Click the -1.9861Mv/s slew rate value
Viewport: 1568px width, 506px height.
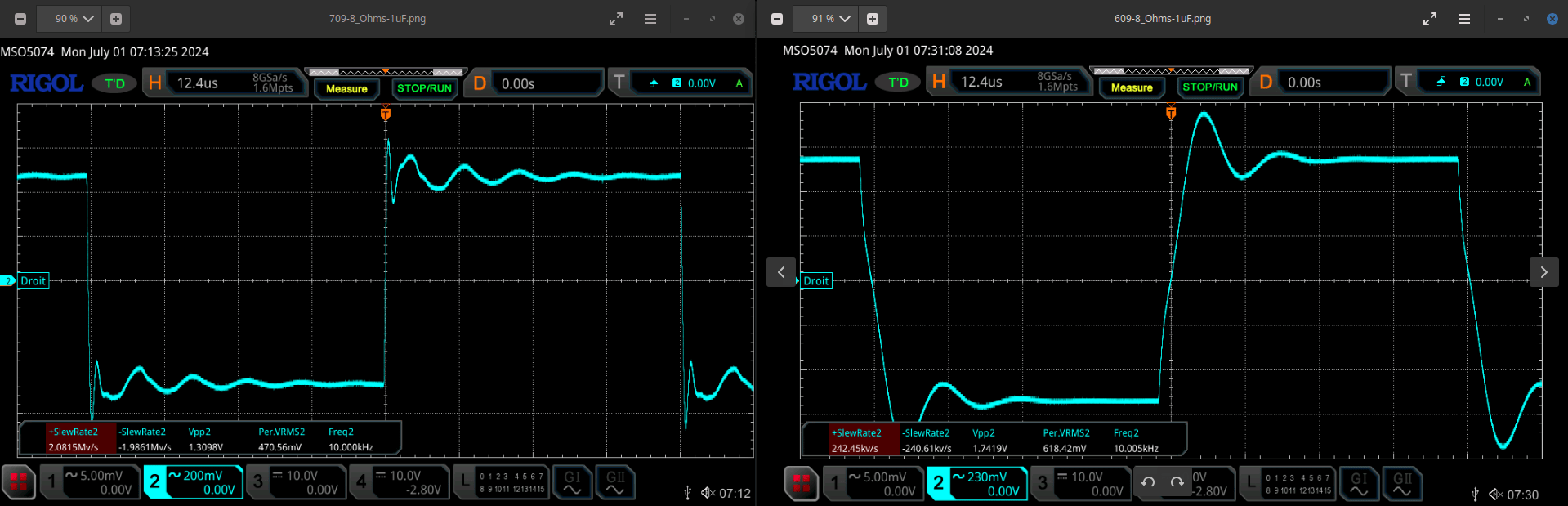[x=145, y=447]
